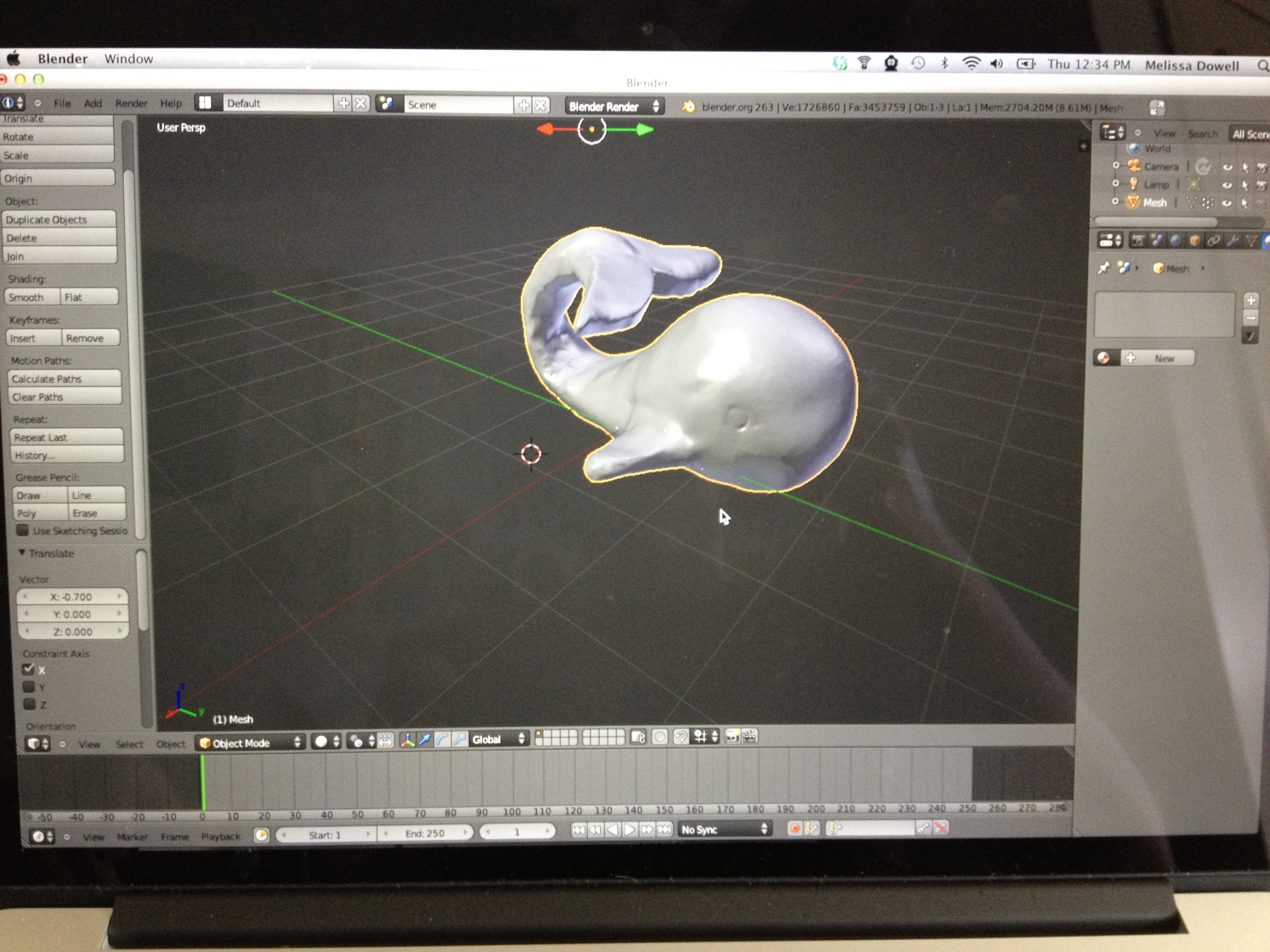Click the delete keyframes crossed-key icon

[x=941, y=828]
